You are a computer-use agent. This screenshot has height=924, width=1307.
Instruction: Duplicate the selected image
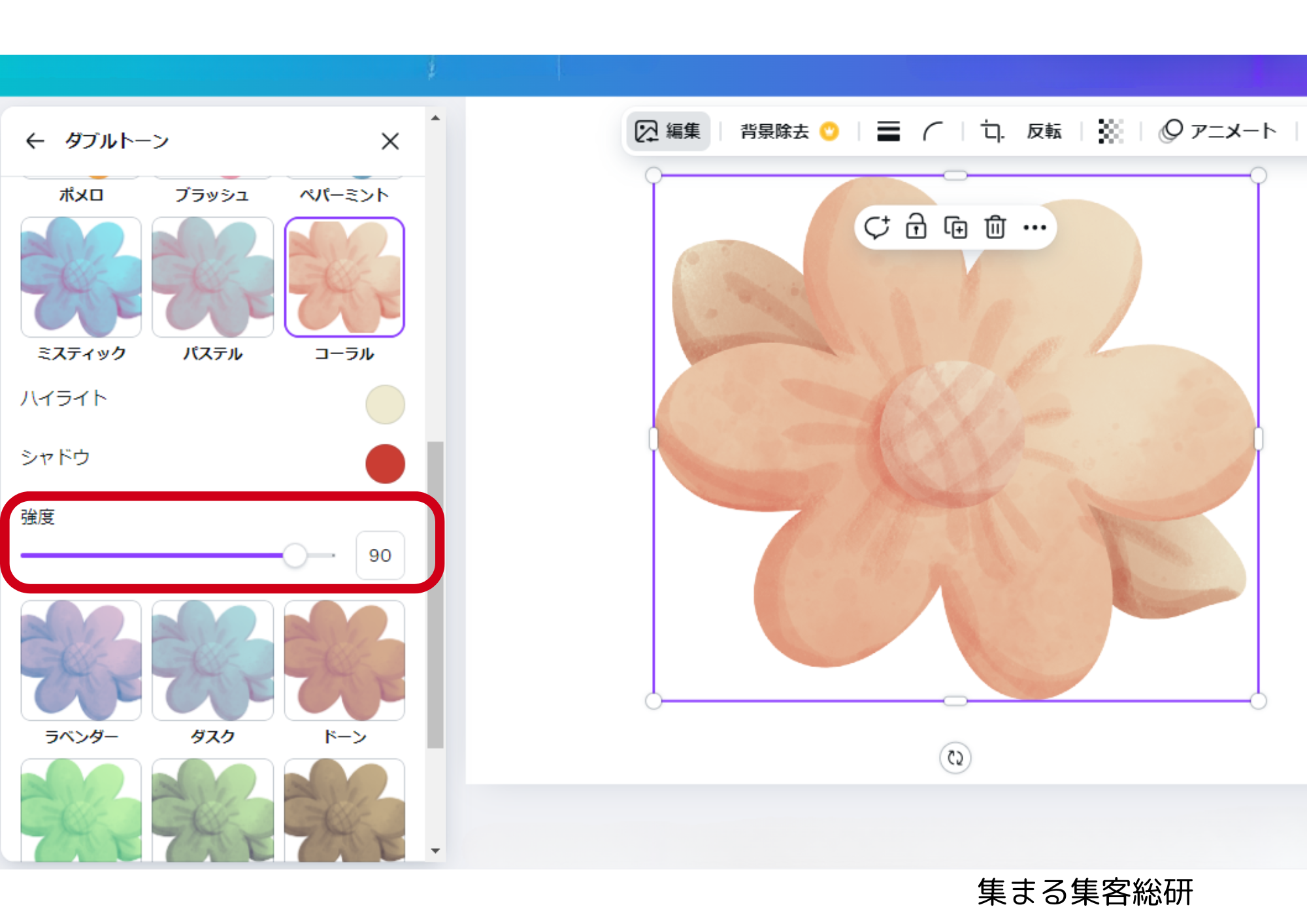click(x=955, y=227)
